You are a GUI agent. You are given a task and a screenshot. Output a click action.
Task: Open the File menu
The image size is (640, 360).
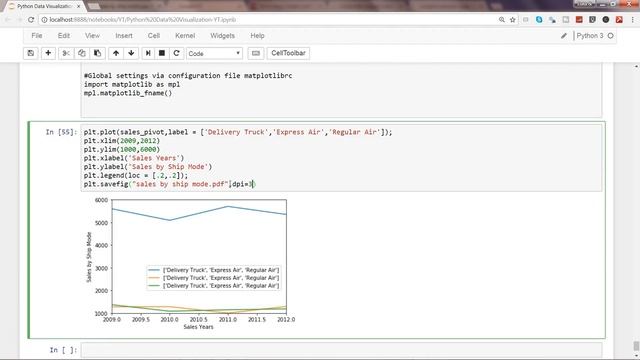[37, 36]
